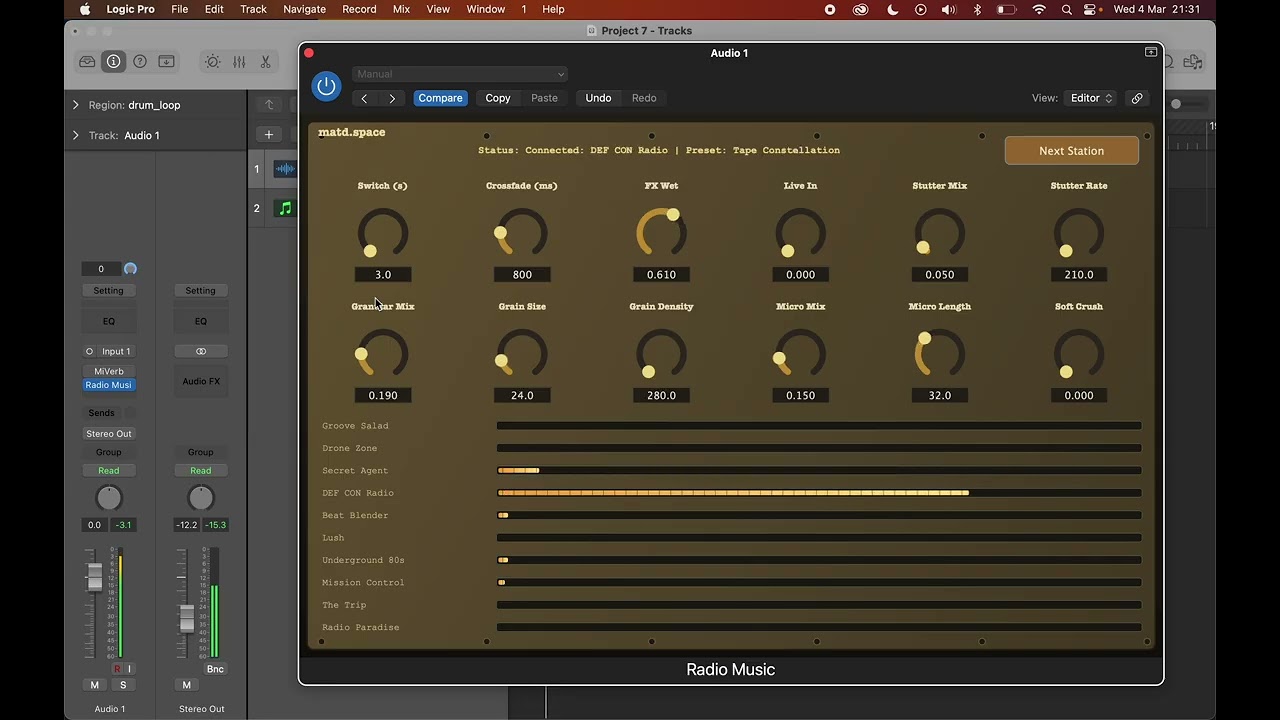Open the Mix menu
Screen dimensions: 1280x720
(401, 9)
